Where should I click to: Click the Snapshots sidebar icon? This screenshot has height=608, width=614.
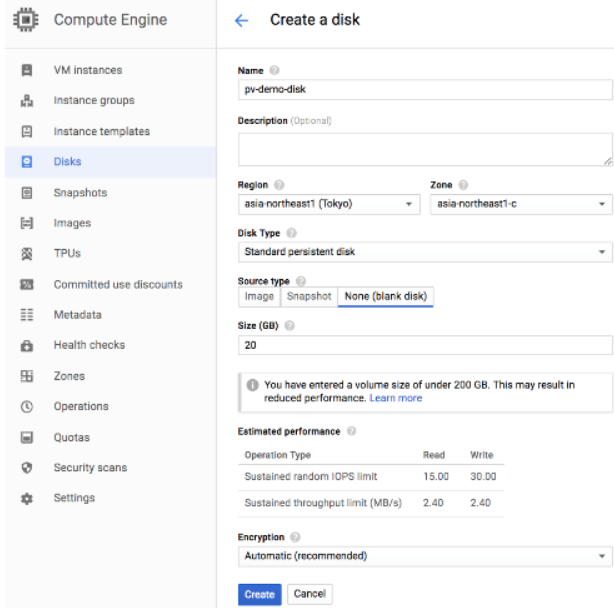28,193
